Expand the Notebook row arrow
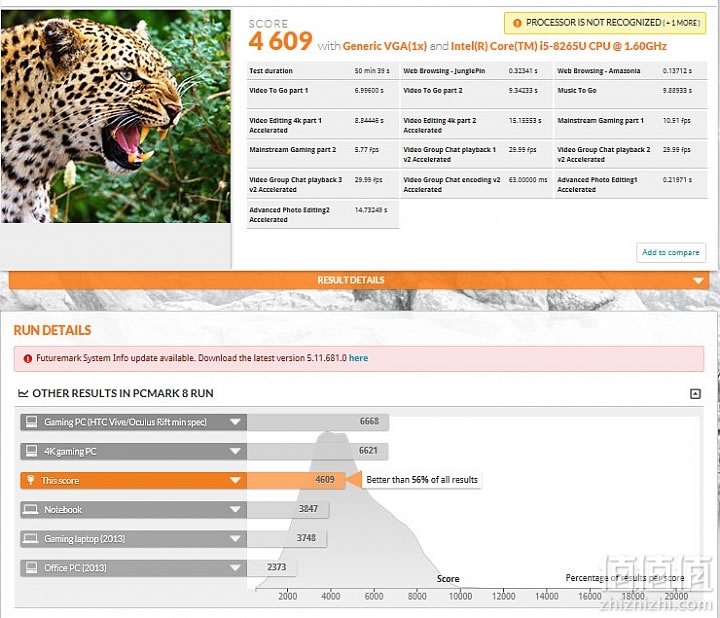 point(235,509)
